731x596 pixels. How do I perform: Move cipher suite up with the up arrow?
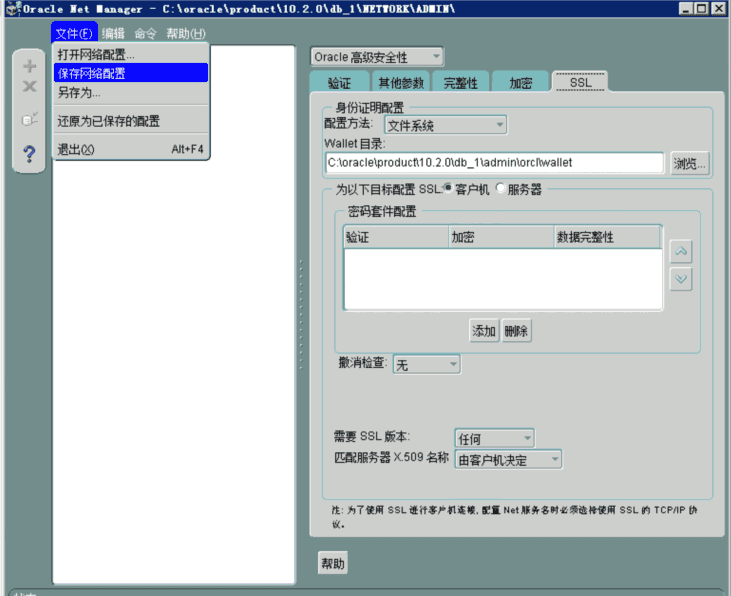point(681,251)
